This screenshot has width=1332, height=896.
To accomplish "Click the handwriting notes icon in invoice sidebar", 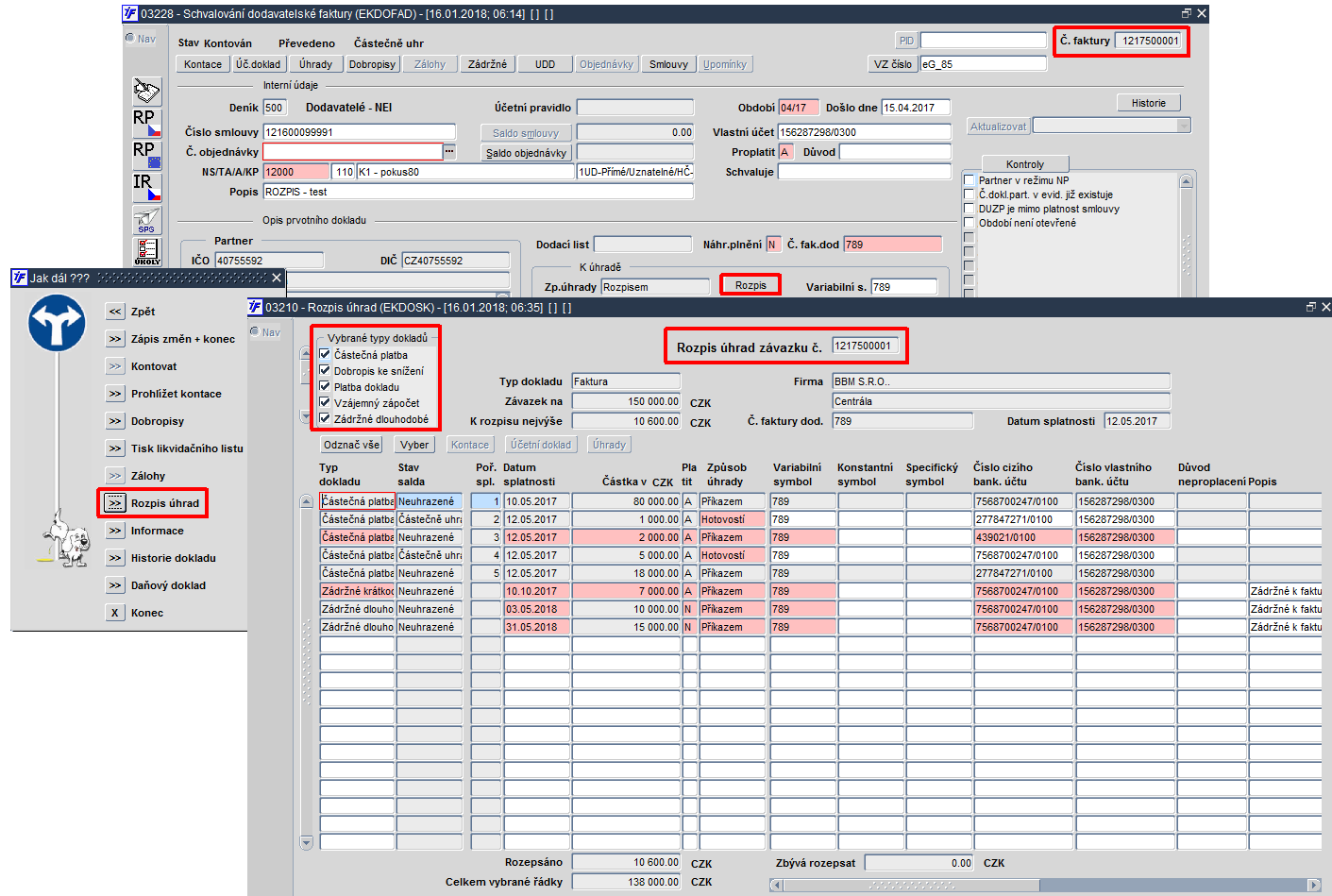I will pyautogui.click(x=147, y=92).
